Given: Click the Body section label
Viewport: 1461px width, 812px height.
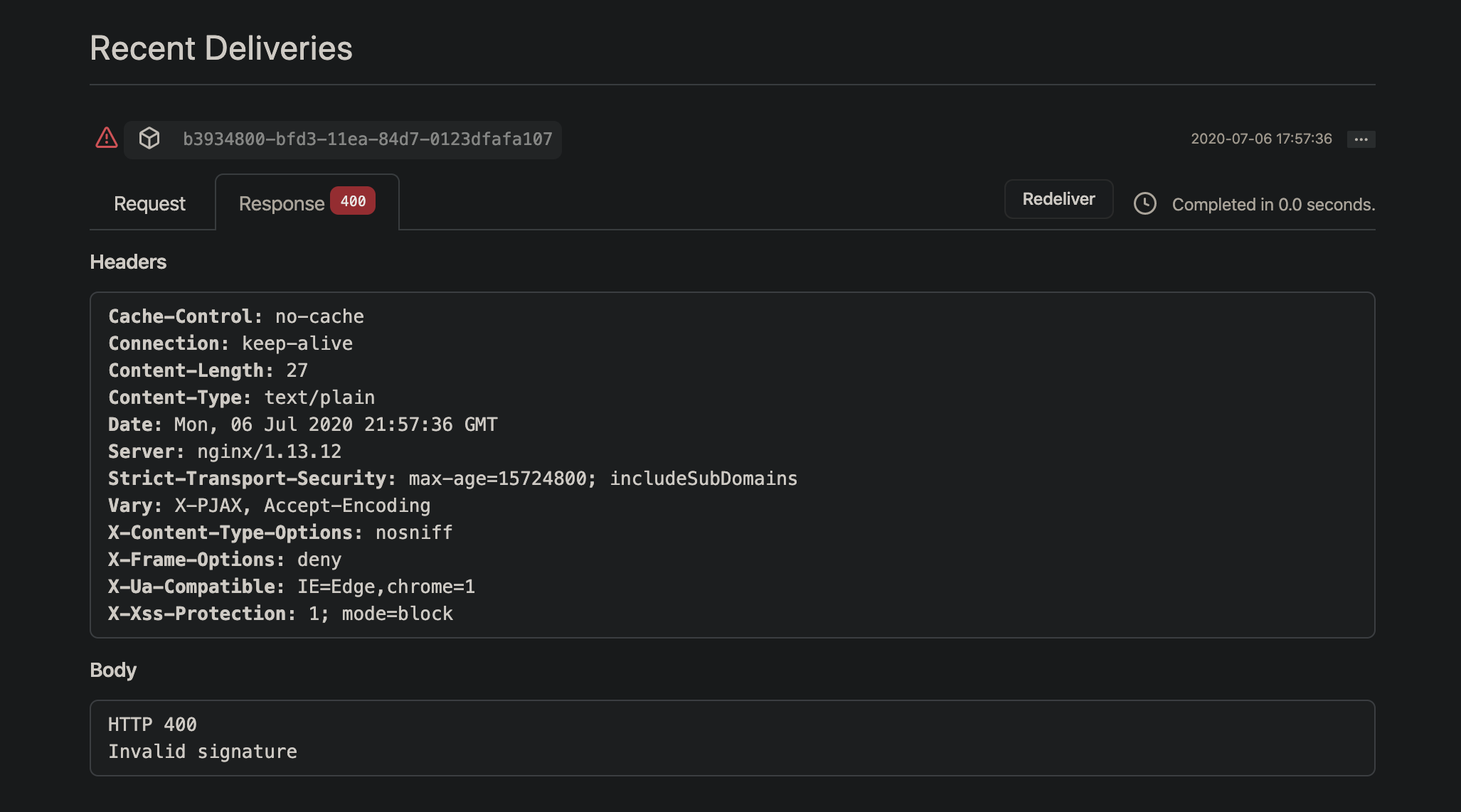Looking at the screenshot, I should tap(113, 669).
